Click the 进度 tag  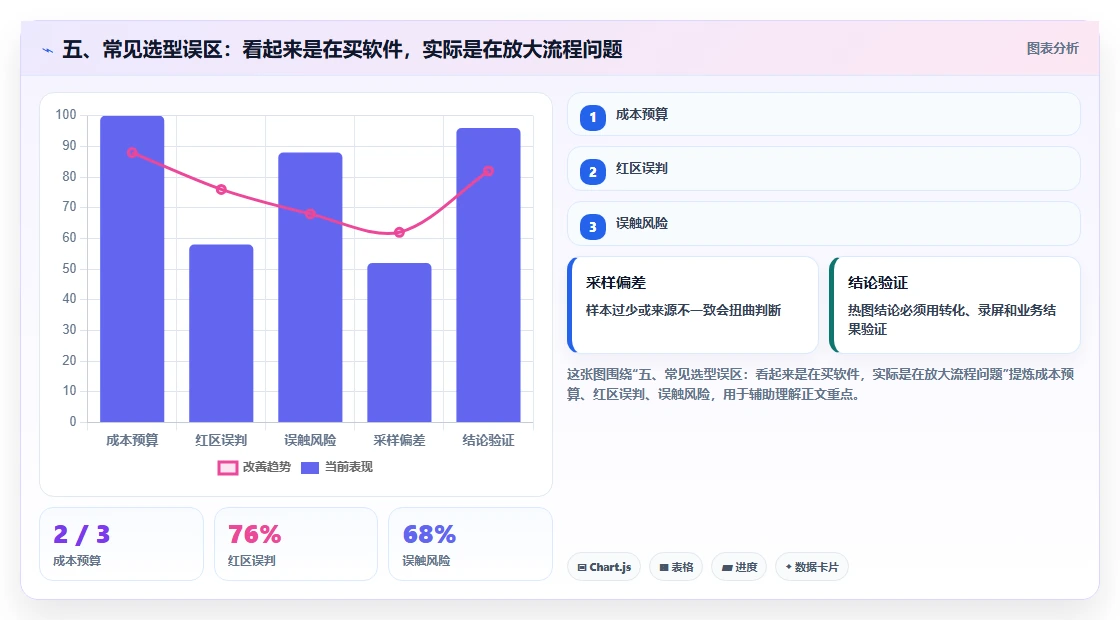coord(739,567)
